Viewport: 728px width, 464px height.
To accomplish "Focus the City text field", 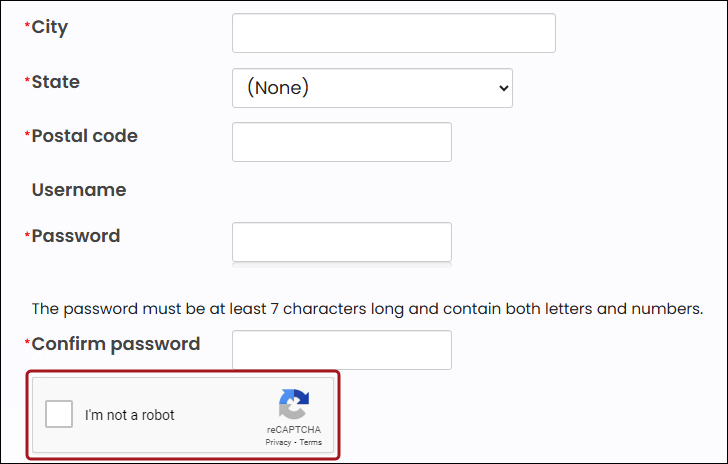I will 393,33.
